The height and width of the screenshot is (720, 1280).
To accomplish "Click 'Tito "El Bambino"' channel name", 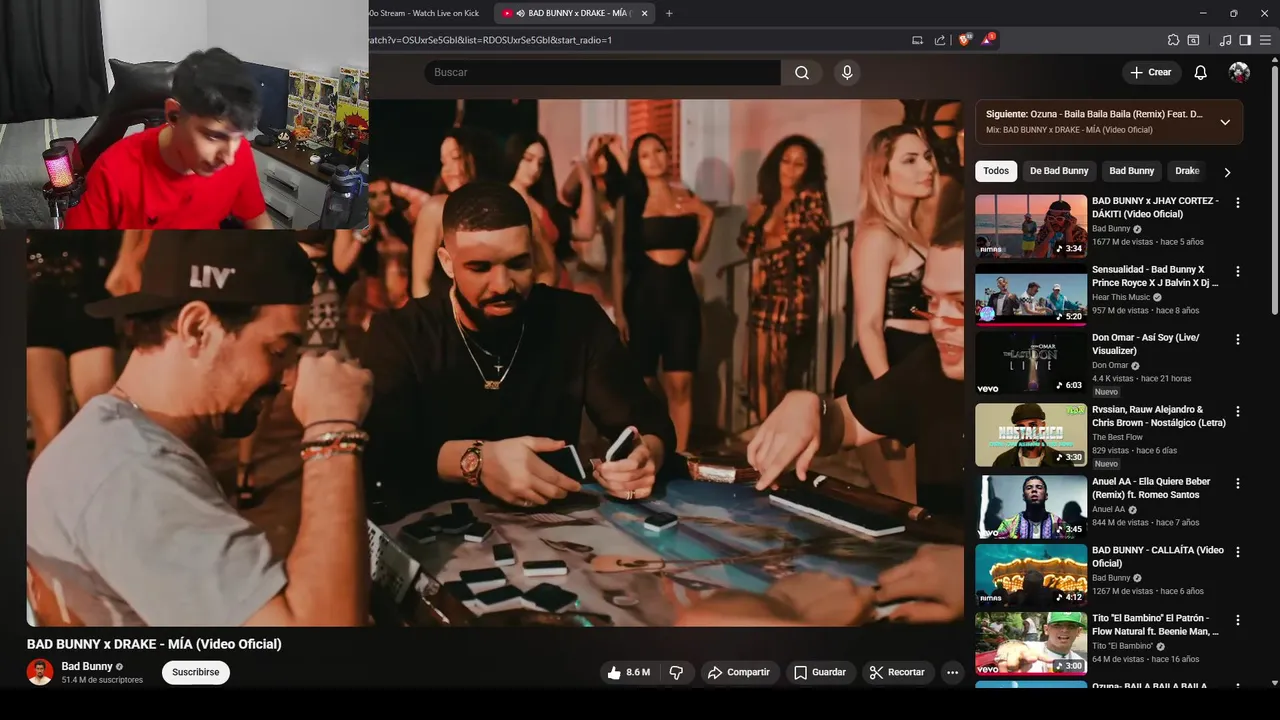I will (x=1122, y=646).
